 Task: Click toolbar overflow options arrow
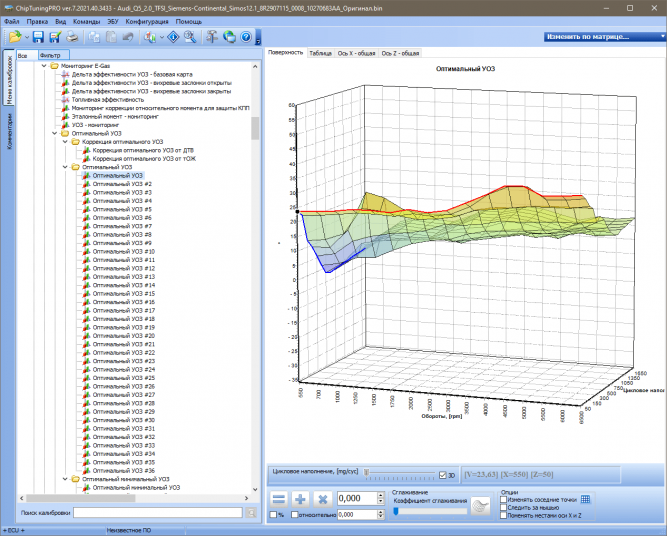[258, 41]
